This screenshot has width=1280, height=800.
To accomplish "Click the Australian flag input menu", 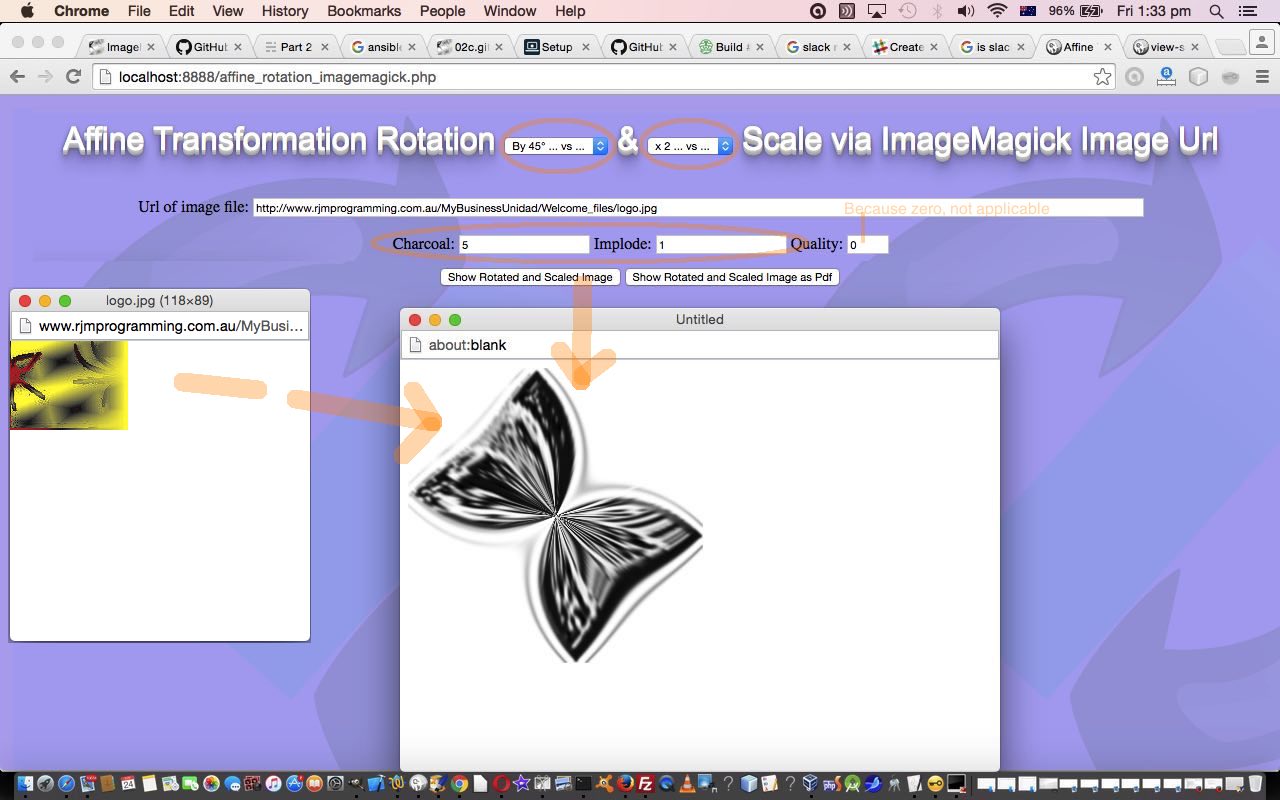I will (x=1027, y=11).
